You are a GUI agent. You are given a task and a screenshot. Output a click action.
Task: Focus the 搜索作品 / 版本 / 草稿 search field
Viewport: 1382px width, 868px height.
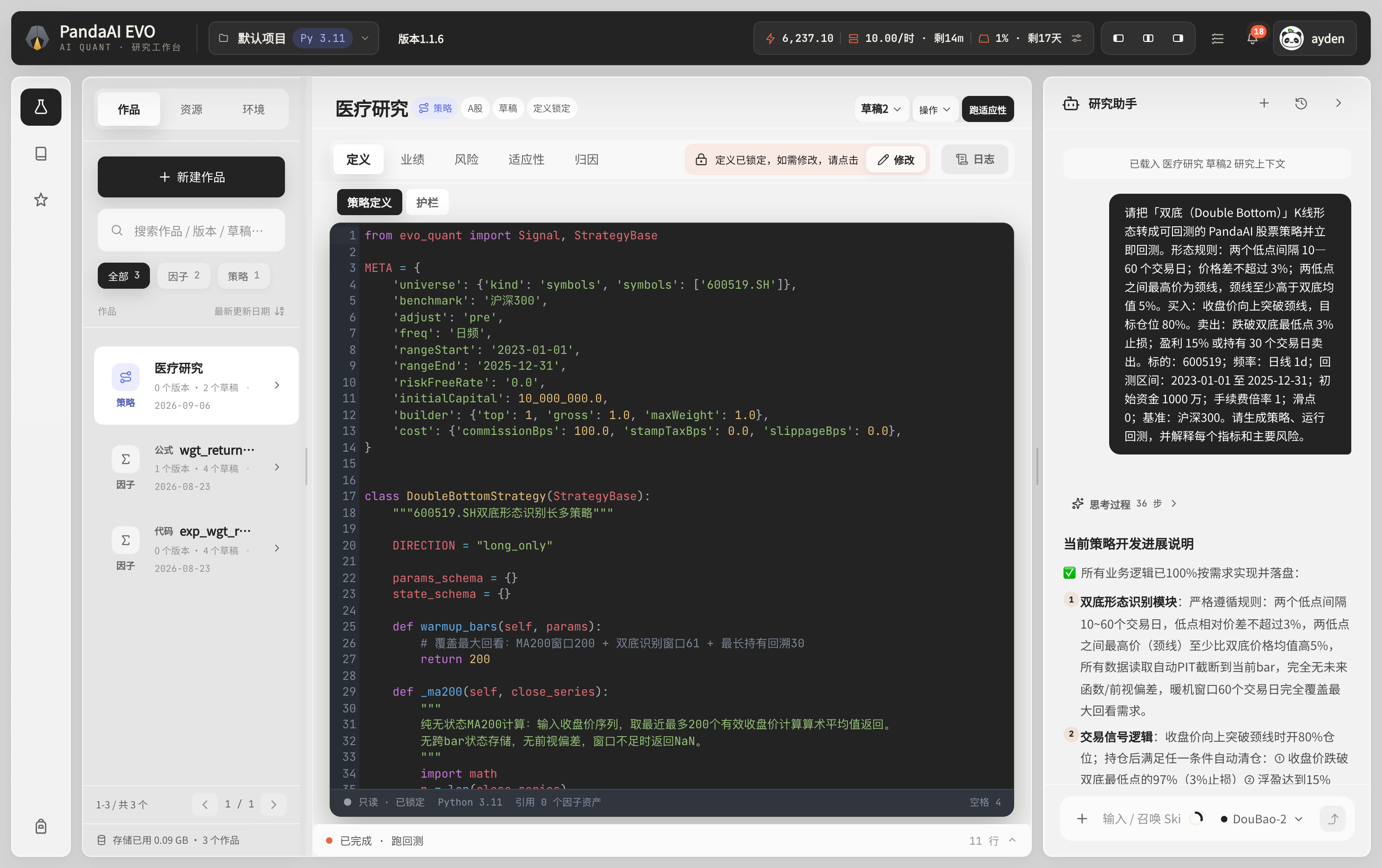[x=191, y=230]
